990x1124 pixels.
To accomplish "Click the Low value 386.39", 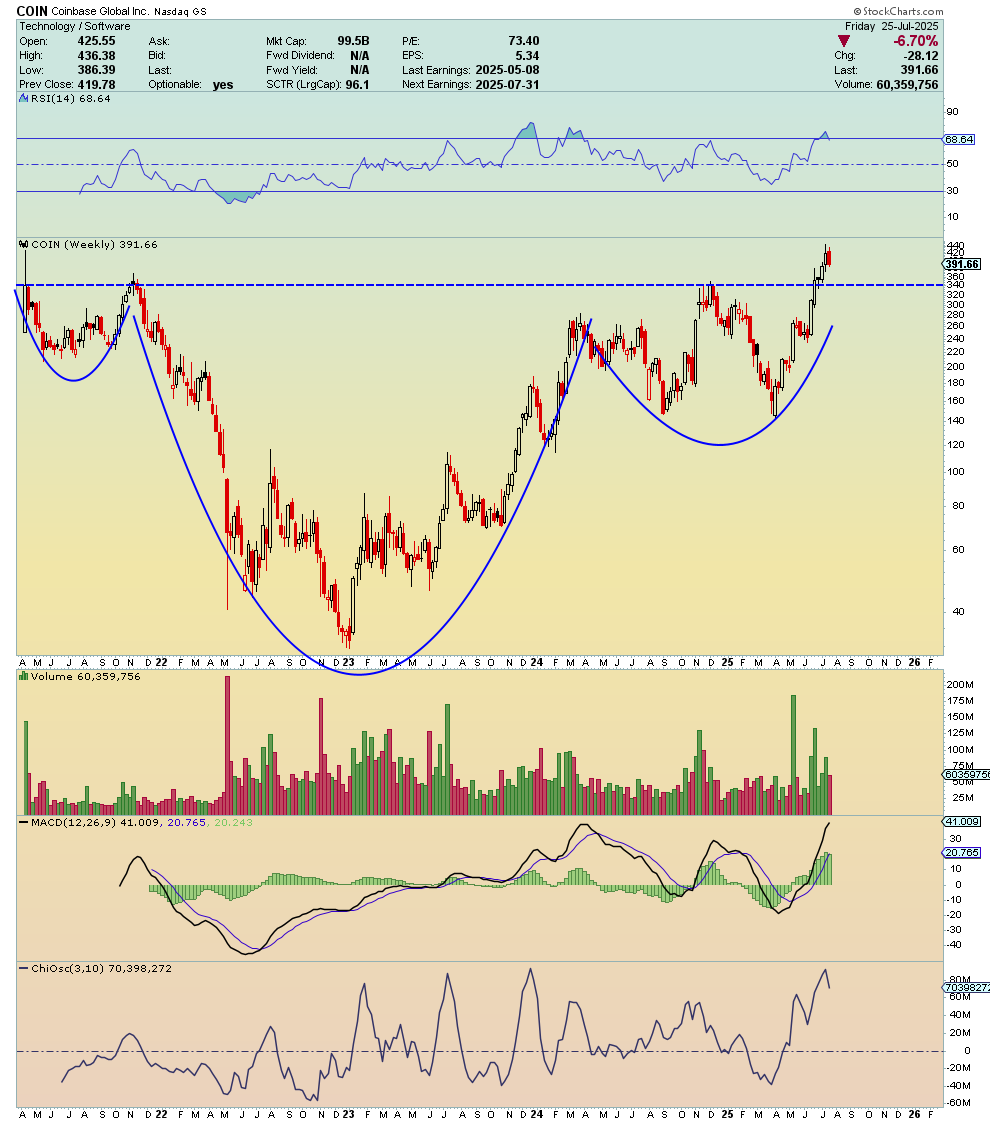I will pyautogui.click(x=96, y=70).
